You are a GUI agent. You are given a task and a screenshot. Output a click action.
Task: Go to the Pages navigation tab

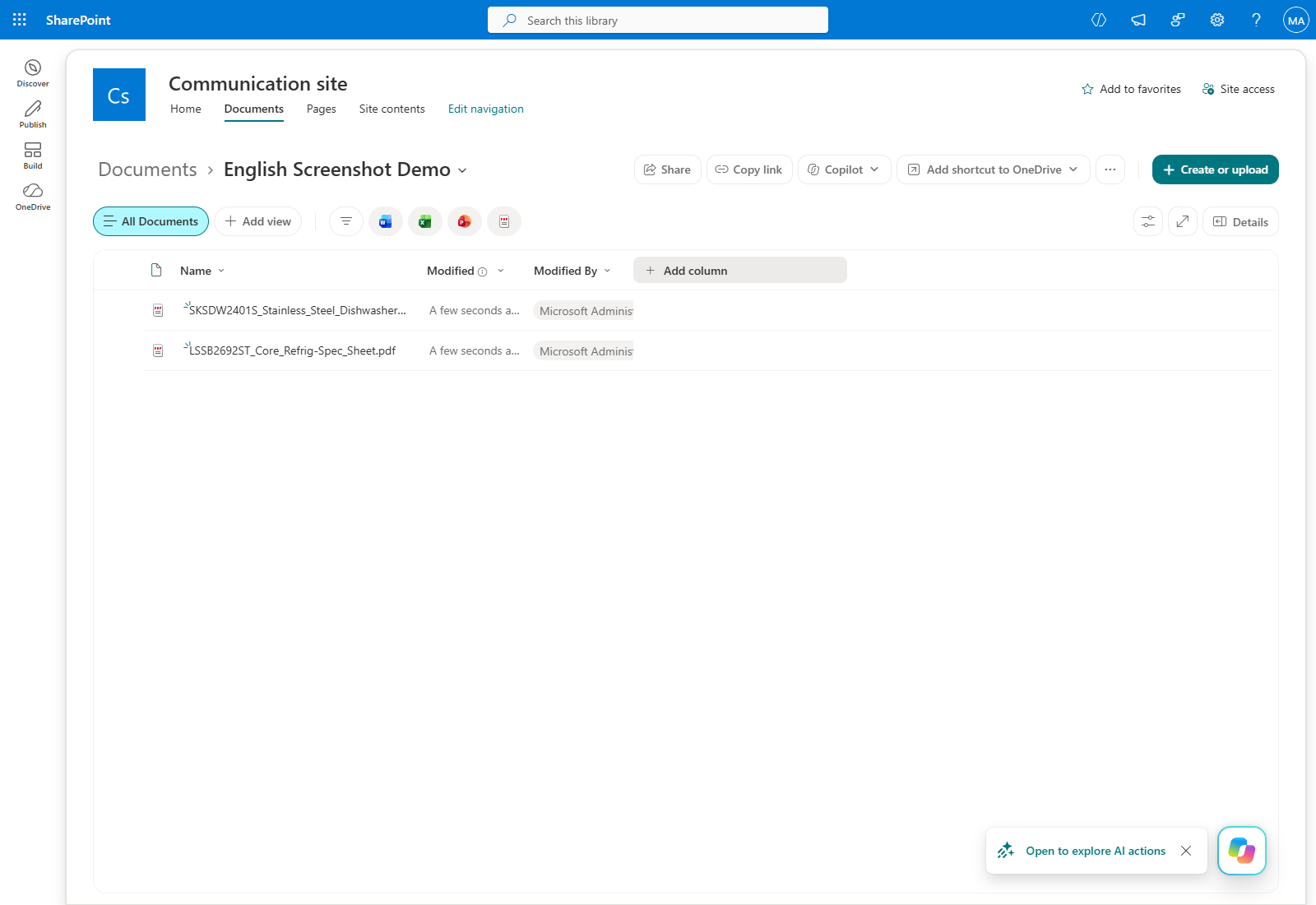pyautogui.click(x=322, y=109)
